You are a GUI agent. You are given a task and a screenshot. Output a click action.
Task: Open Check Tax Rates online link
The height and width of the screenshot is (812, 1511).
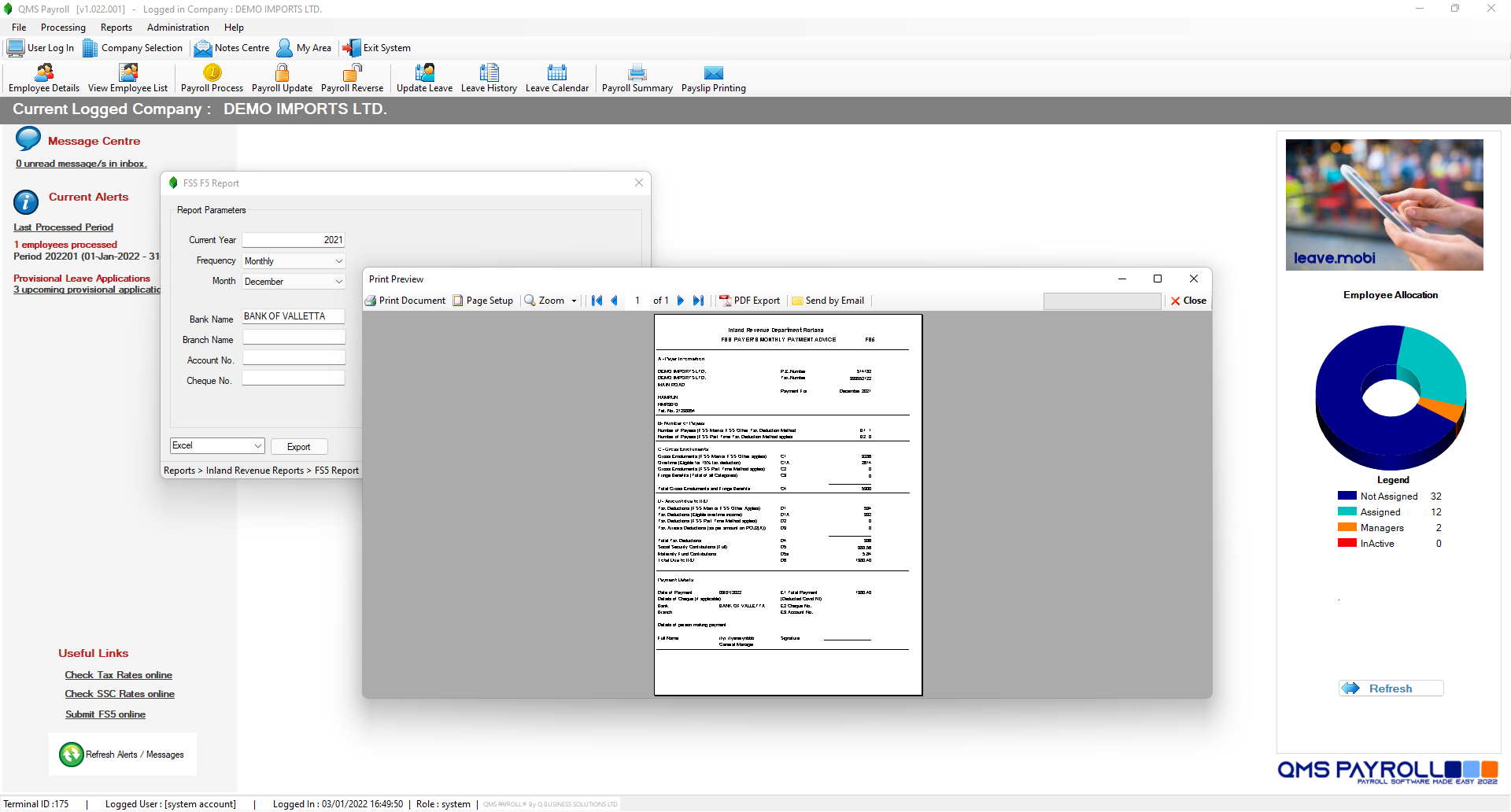point(119,675)
